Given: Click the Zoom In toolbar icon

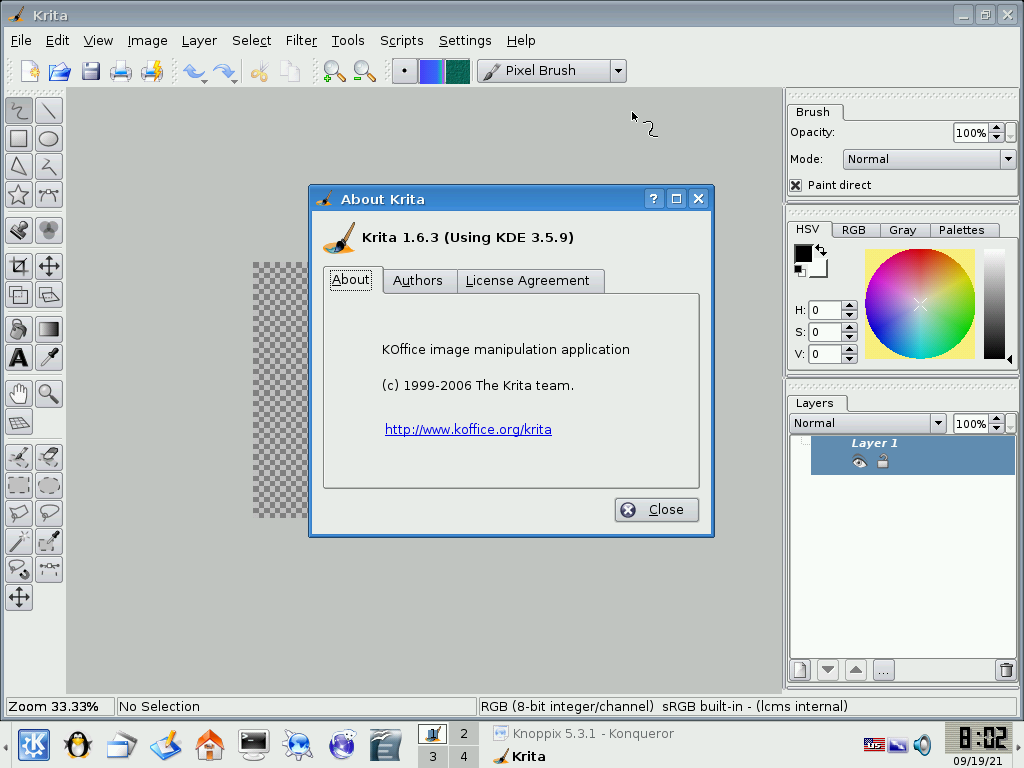Looking at the screenshot, I should click(x=333, y=71).
